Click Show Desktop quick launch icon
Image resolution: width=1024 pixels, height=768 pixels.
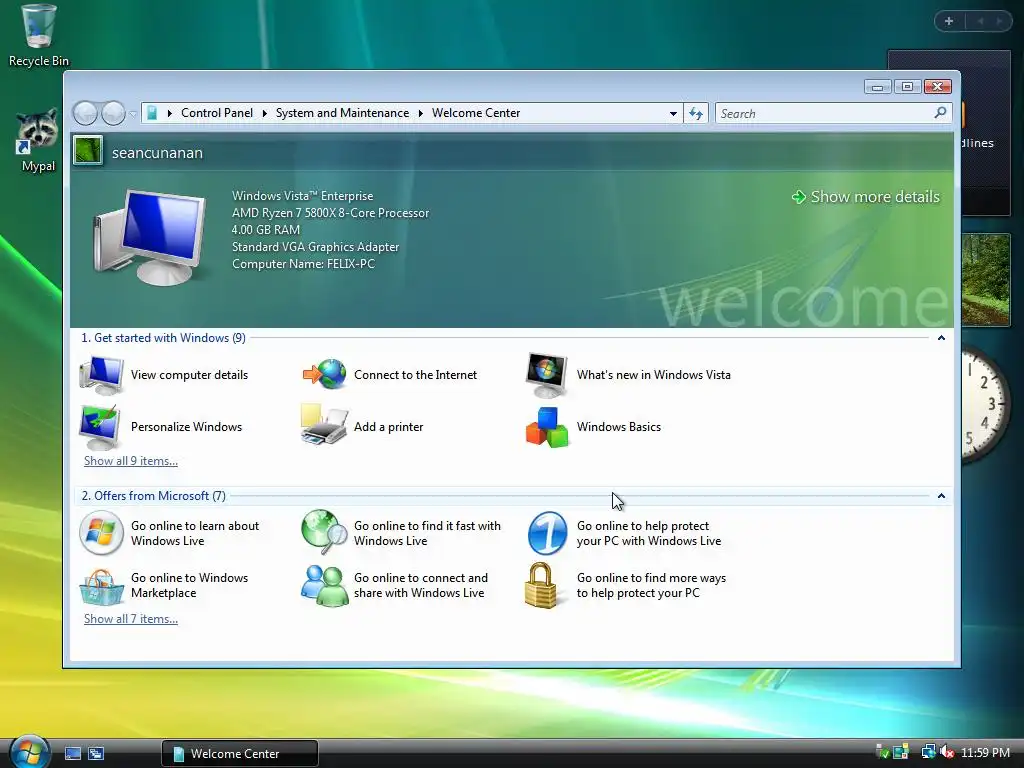click(73, 754)
